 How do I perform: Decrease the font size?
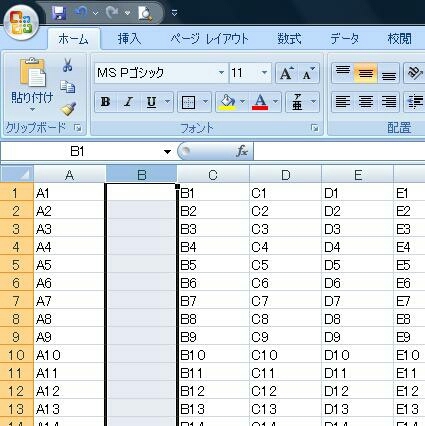coord(308,73)
